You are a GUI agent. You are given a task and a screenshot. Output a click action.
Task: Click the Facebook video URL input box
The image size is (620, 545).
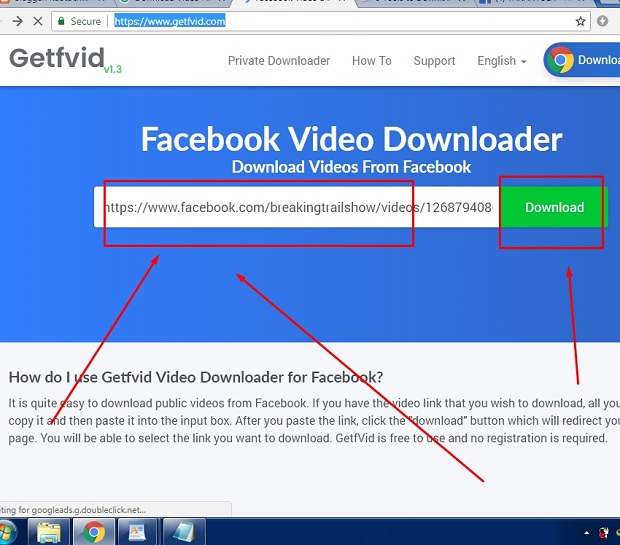[297, 207]
